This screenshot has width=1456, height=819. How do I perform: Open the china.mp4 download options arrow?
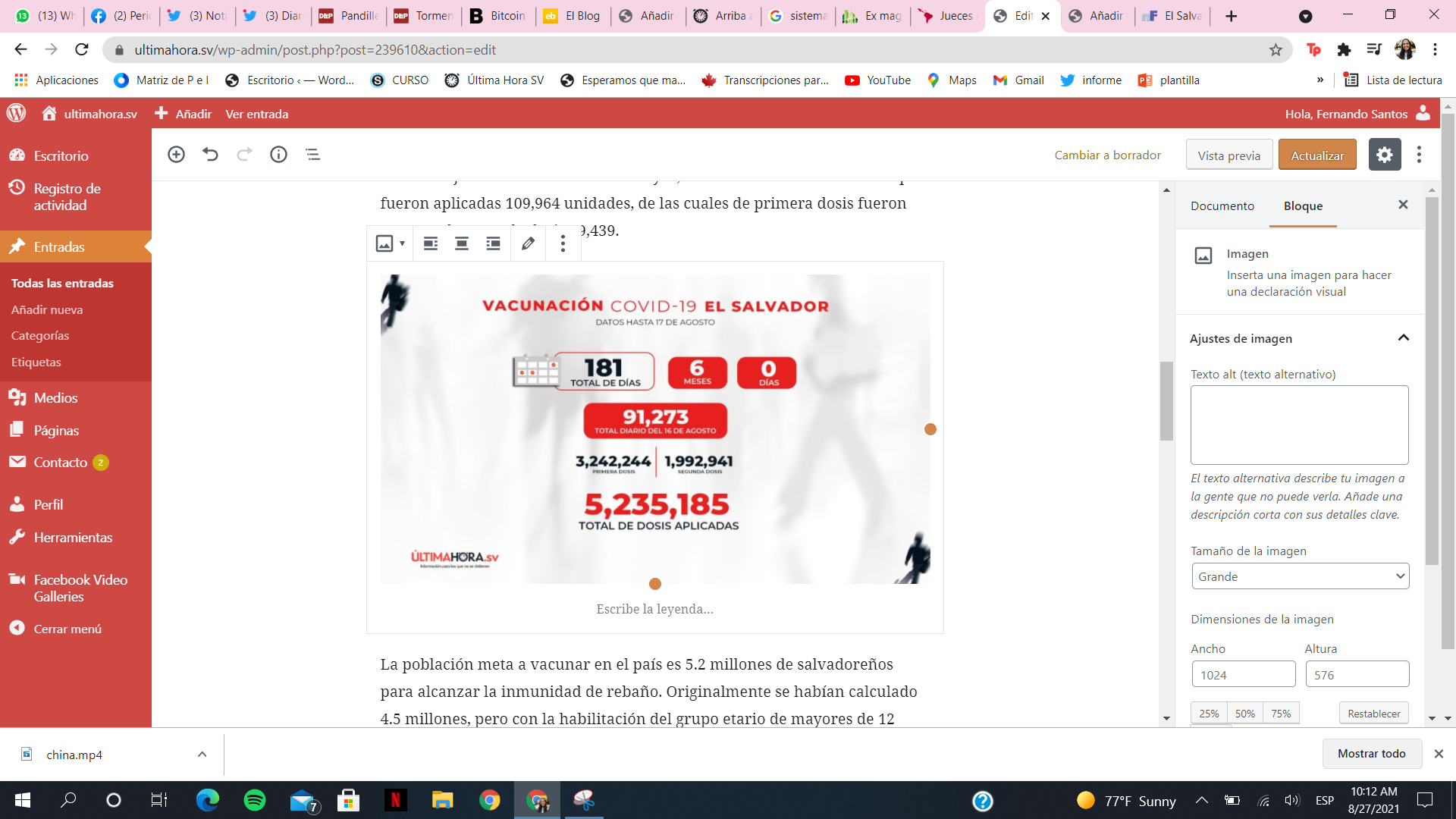point(202,755)
